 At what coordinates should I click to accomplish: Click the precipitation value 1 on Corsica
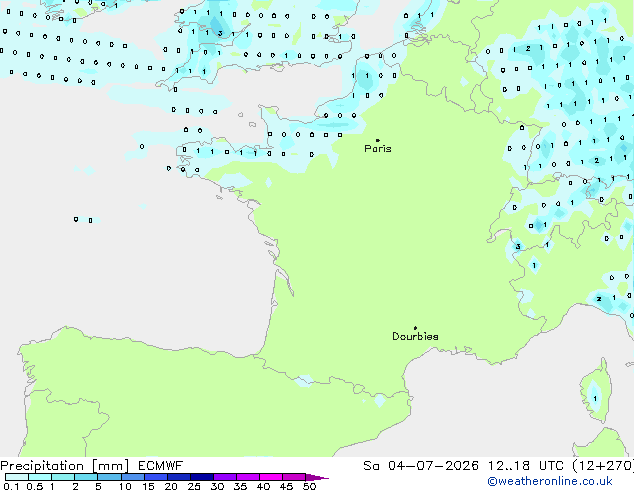pos(595,399)
